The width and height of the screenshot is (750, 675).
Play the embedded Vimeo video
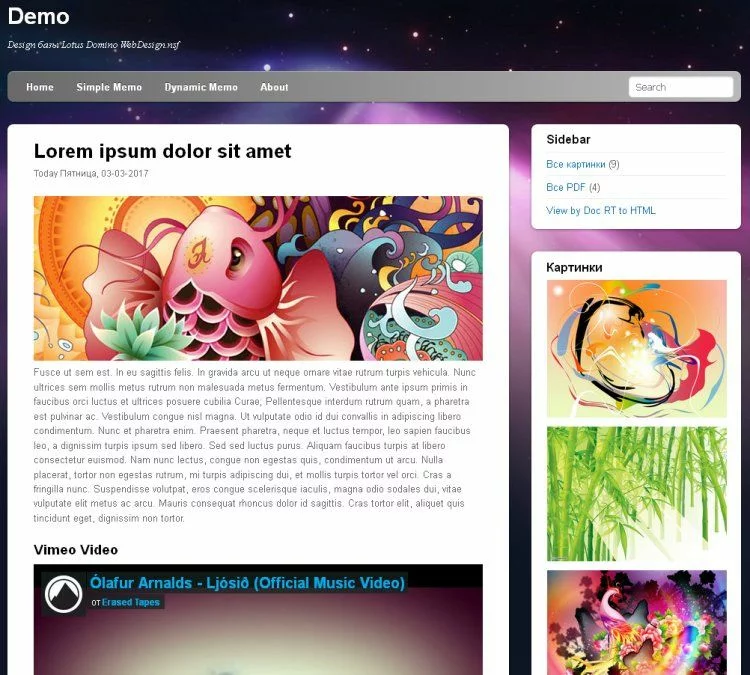[258, 640]
